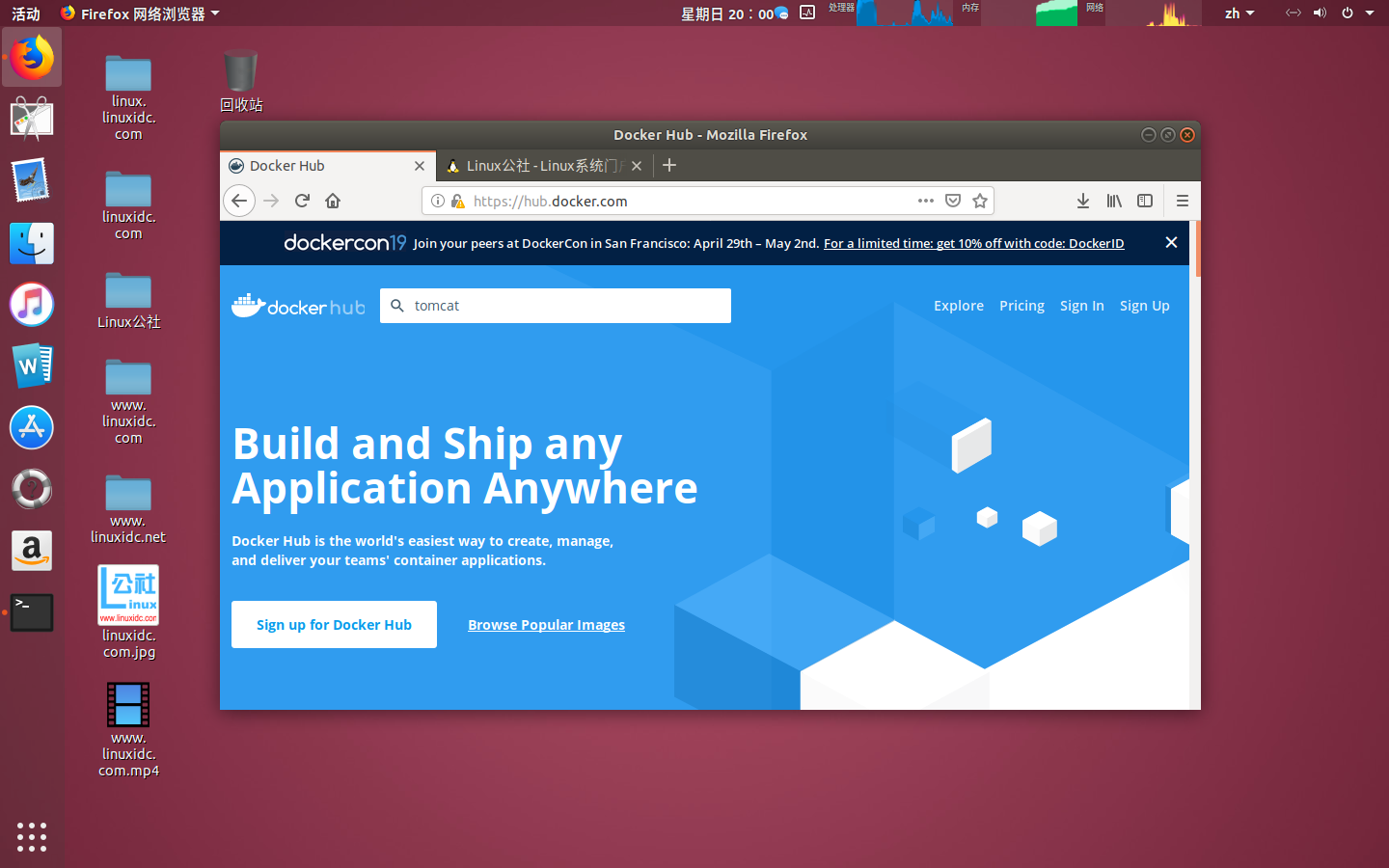Click the Firefox back arrow button
Viewport: 1389px width, 868px height.
click(239, 201)
